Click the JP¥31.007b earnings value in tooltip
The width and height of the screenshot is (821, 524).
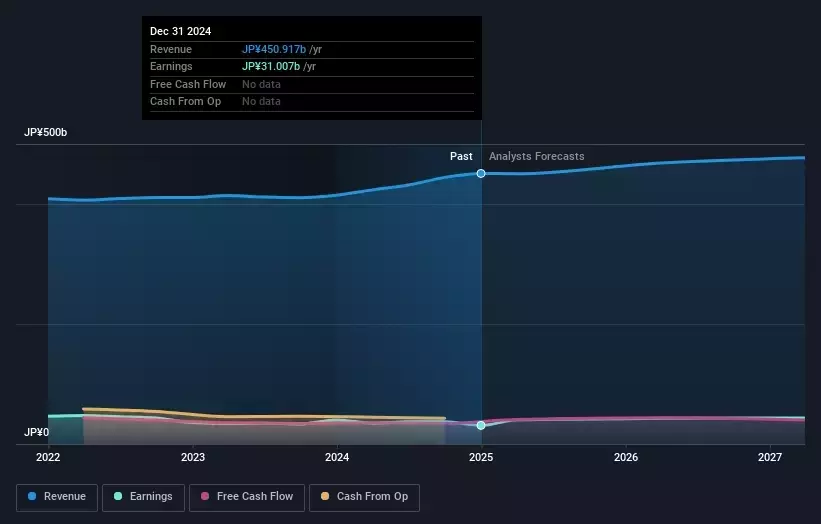[x=270, y=67]
